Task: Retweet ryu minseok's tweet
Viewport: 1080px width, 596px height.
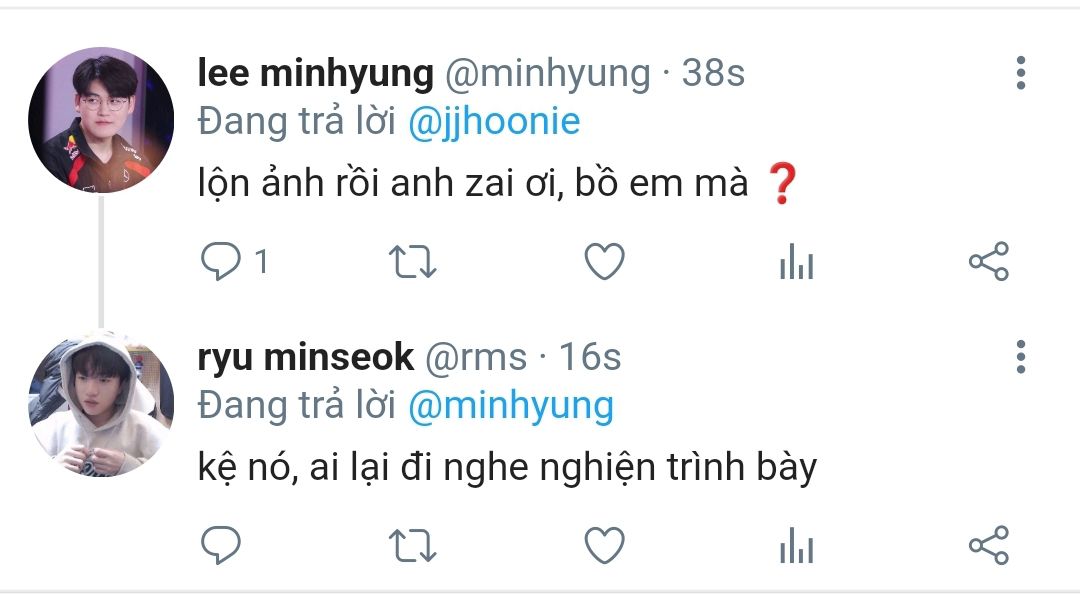Action: point(411,546)
